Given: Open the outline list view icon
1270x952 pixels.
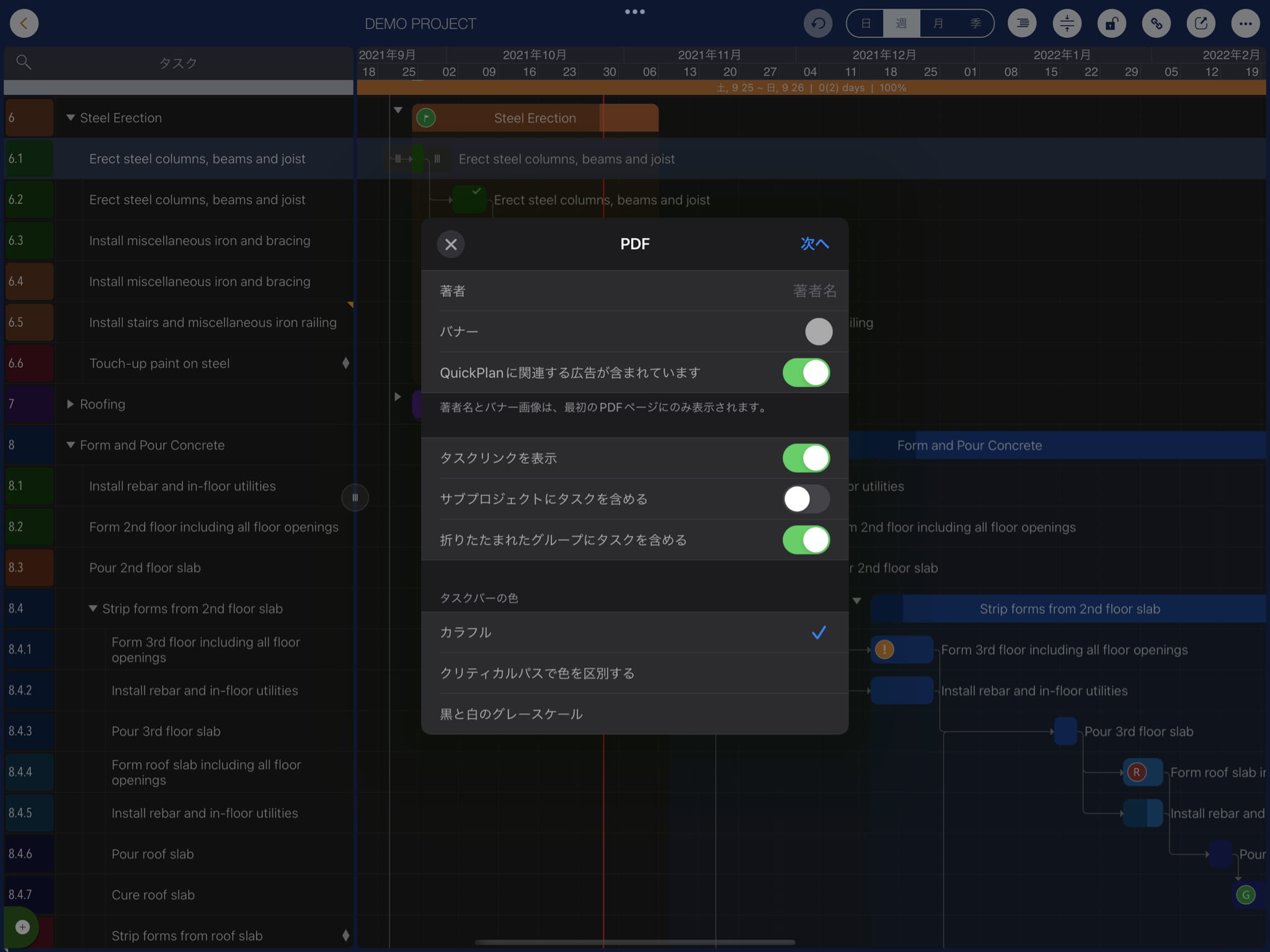Looking at the screenshot, I should coord(1022,24).
